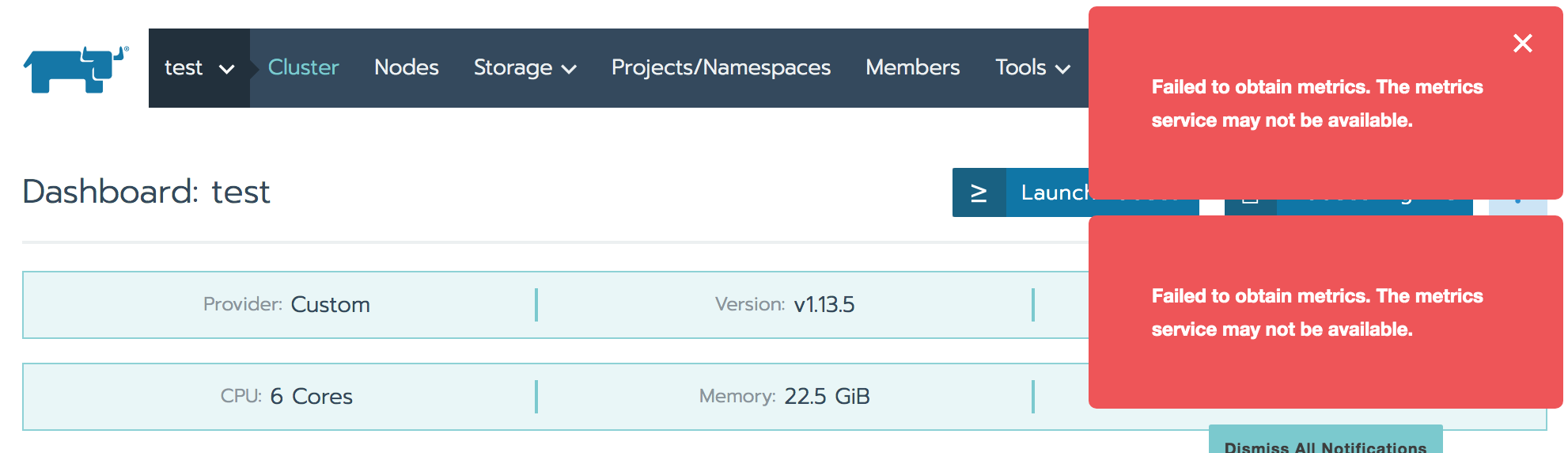Click the Memory 22.5 GiB value
The image size is (1568, 453).
(x=827, y=397)
